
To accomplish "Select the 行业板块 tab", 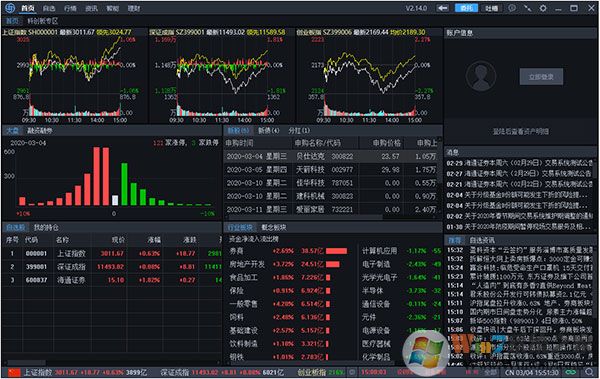I will click(240, 227).
